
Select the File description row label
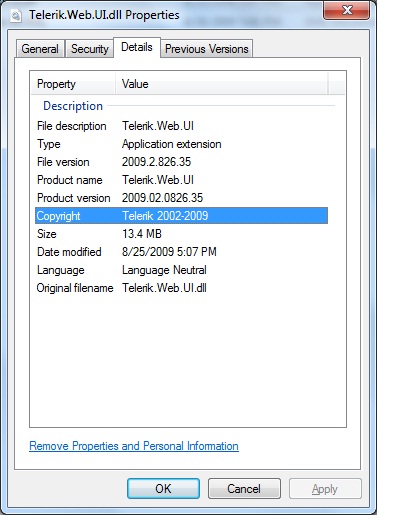pos(72,126)
